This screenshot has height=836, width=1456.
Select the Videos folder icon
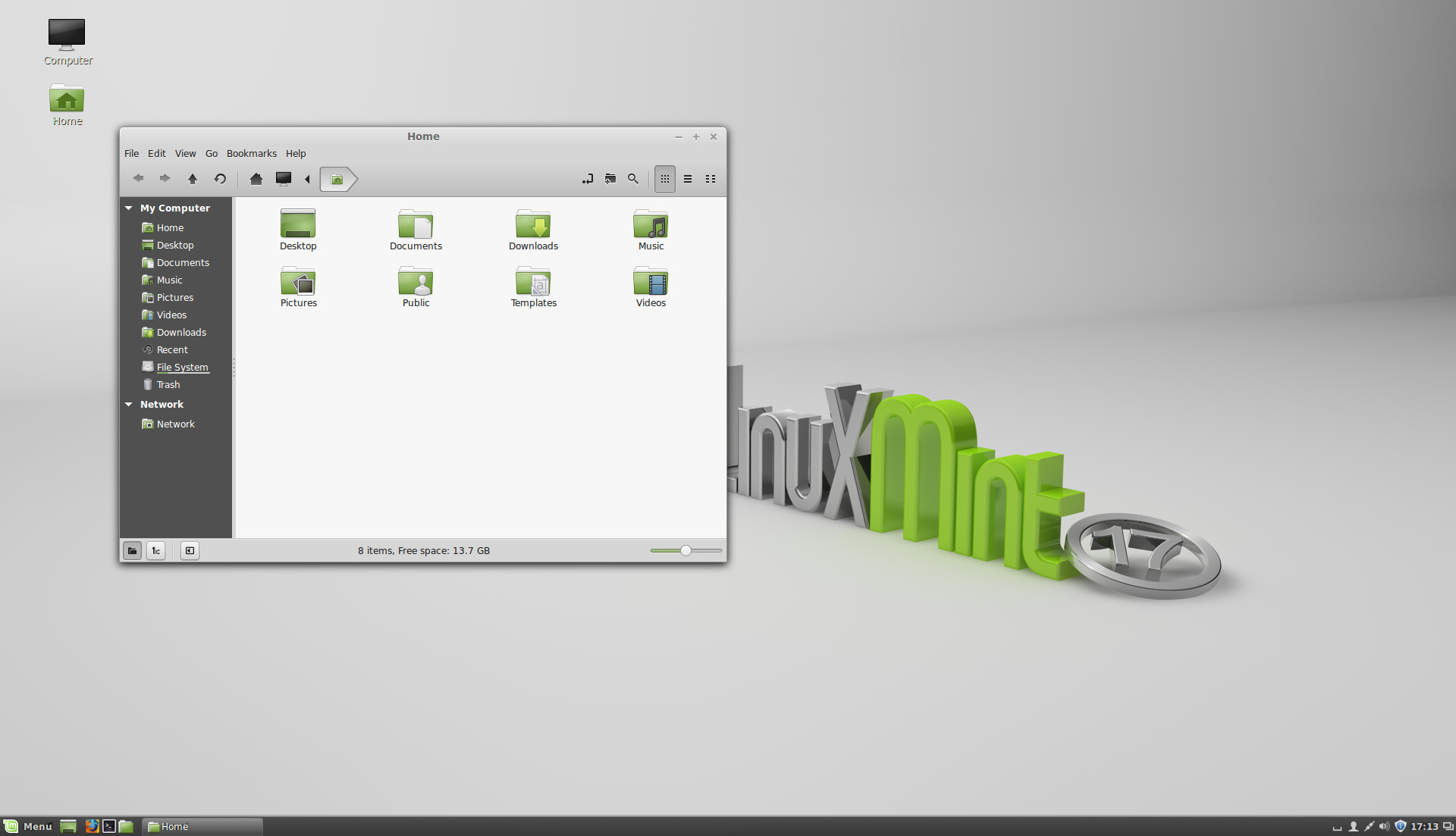pyautogui.click(x=651, y=286)
